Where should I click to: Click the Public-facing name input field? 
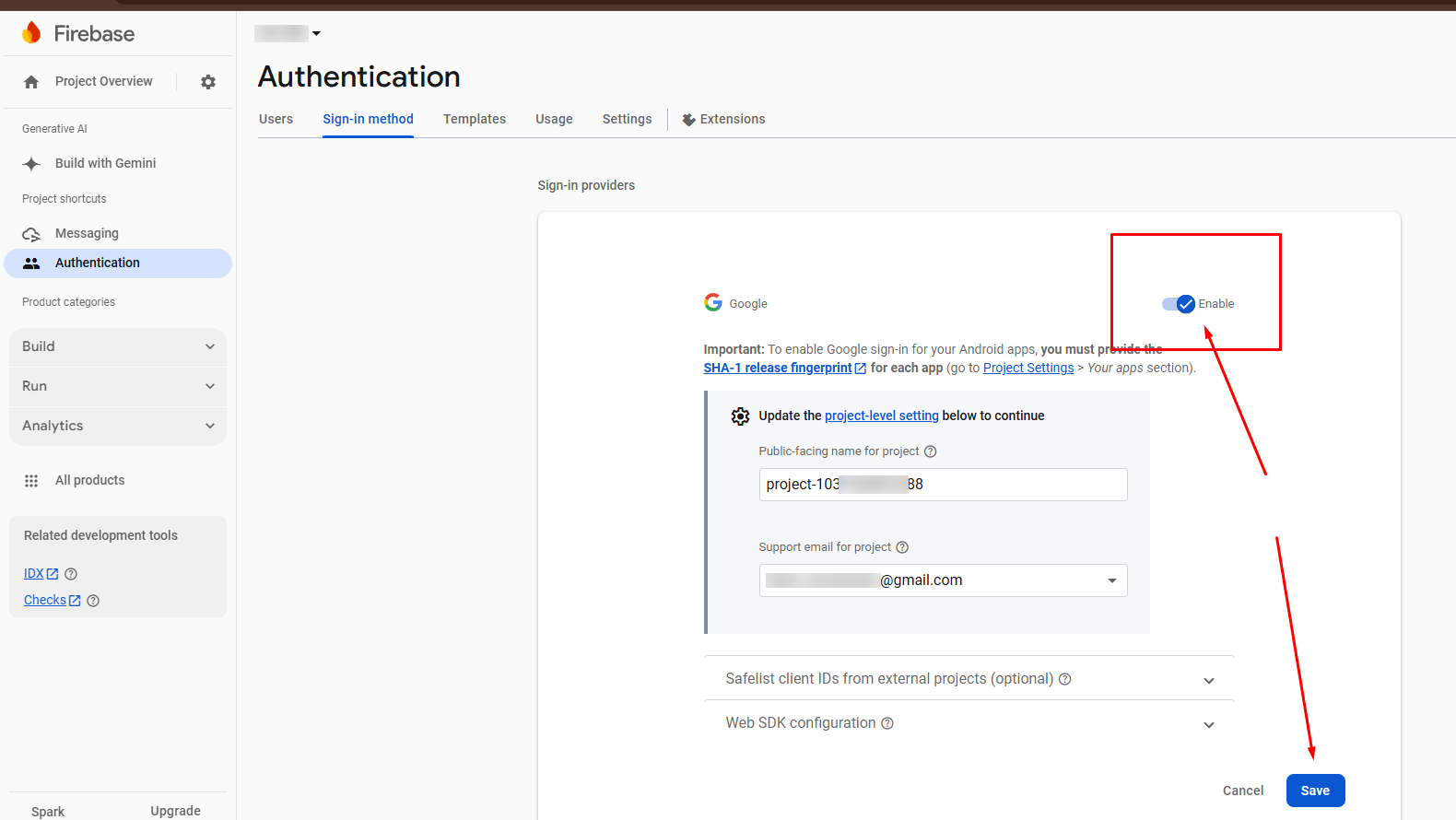click(943, 485)
